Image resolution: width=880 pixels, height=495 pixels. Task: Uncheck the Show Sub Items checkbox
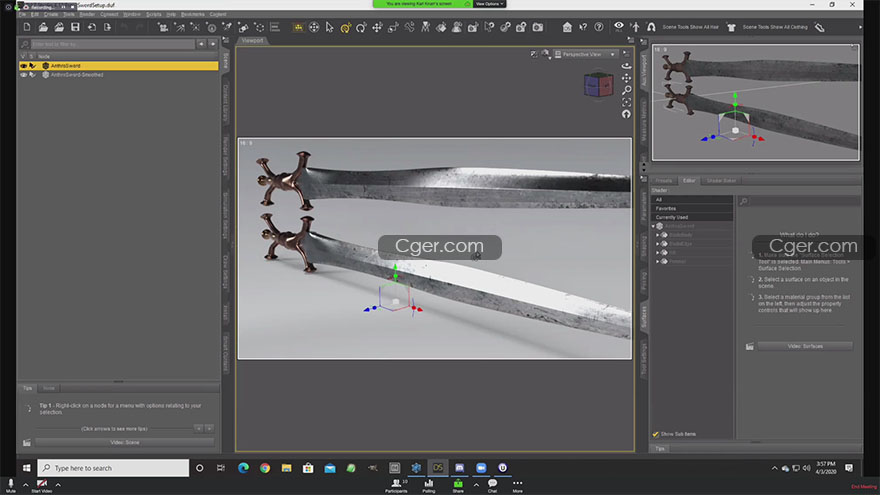click(x=656, y=434)
